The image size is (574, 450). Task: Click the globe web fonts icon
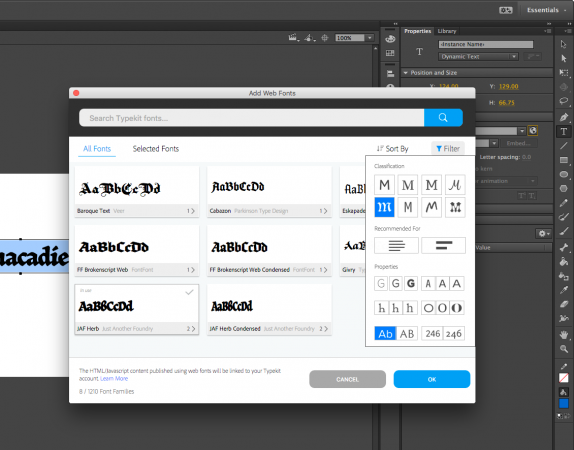[533, 130]
